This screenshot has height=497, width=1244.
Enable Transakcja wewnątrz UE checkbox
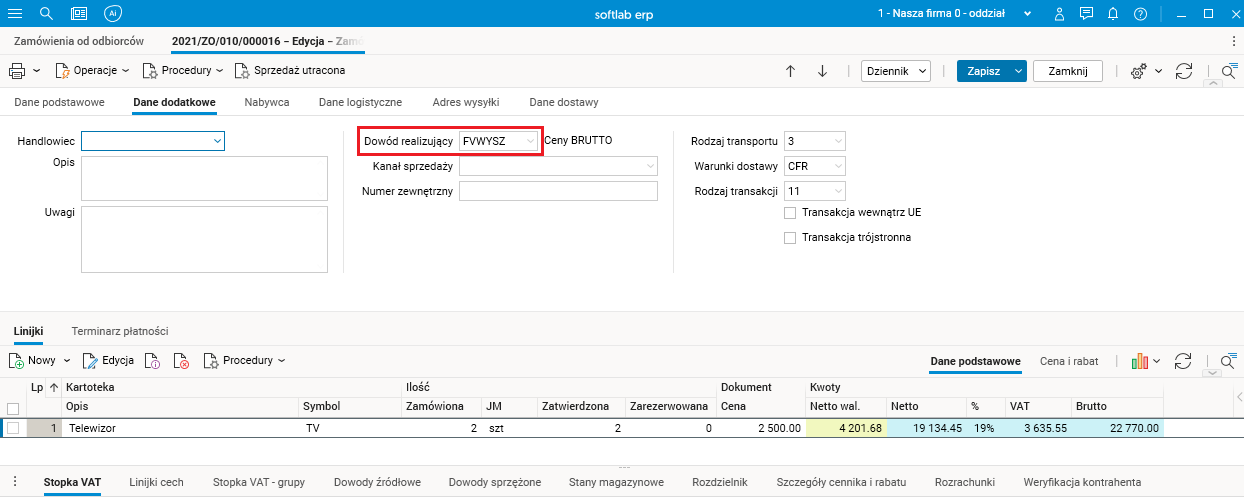pos(790,213)
